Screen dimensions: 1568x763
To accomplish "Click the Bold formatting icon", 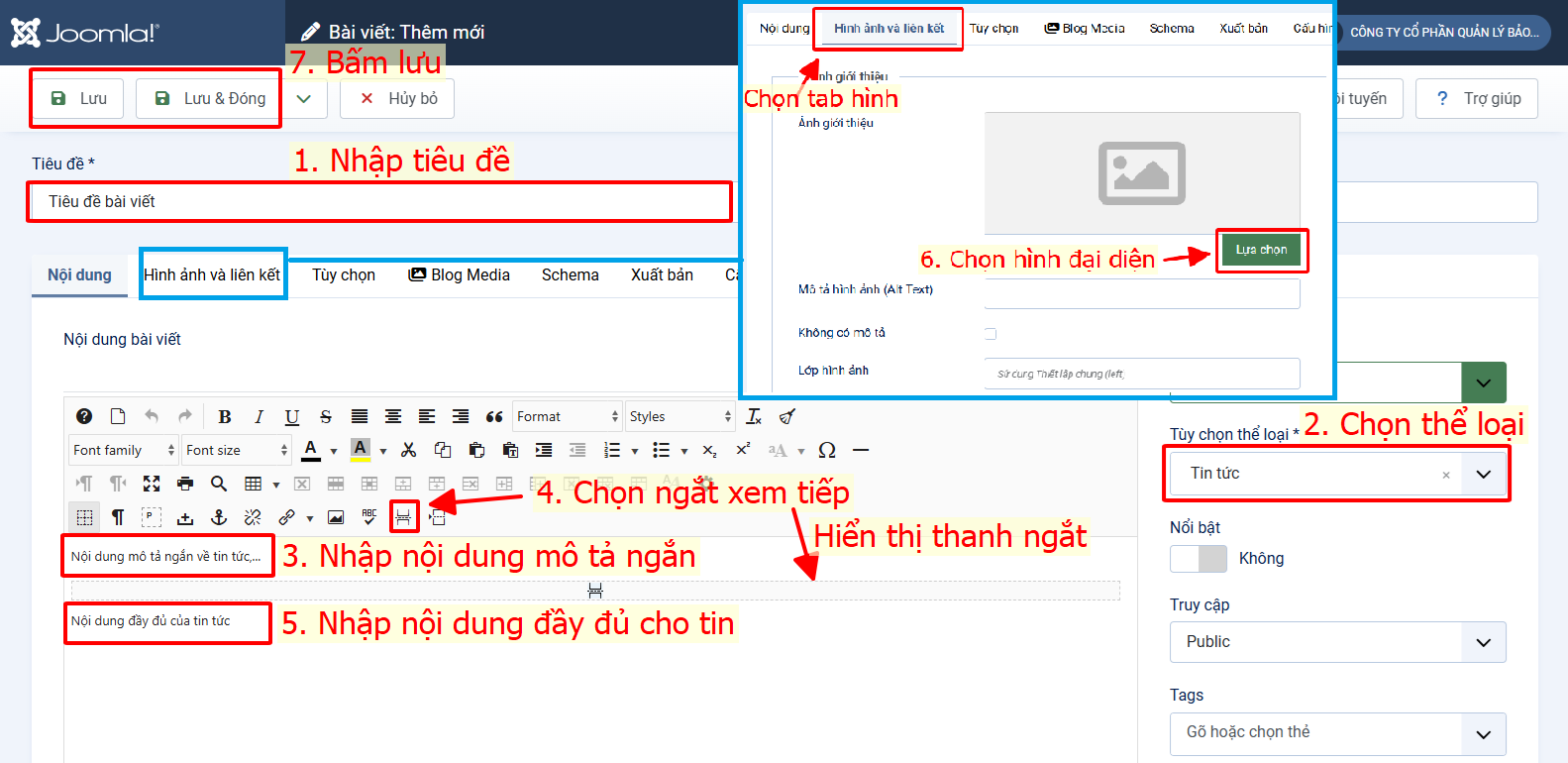I will (x=225, y=417).
